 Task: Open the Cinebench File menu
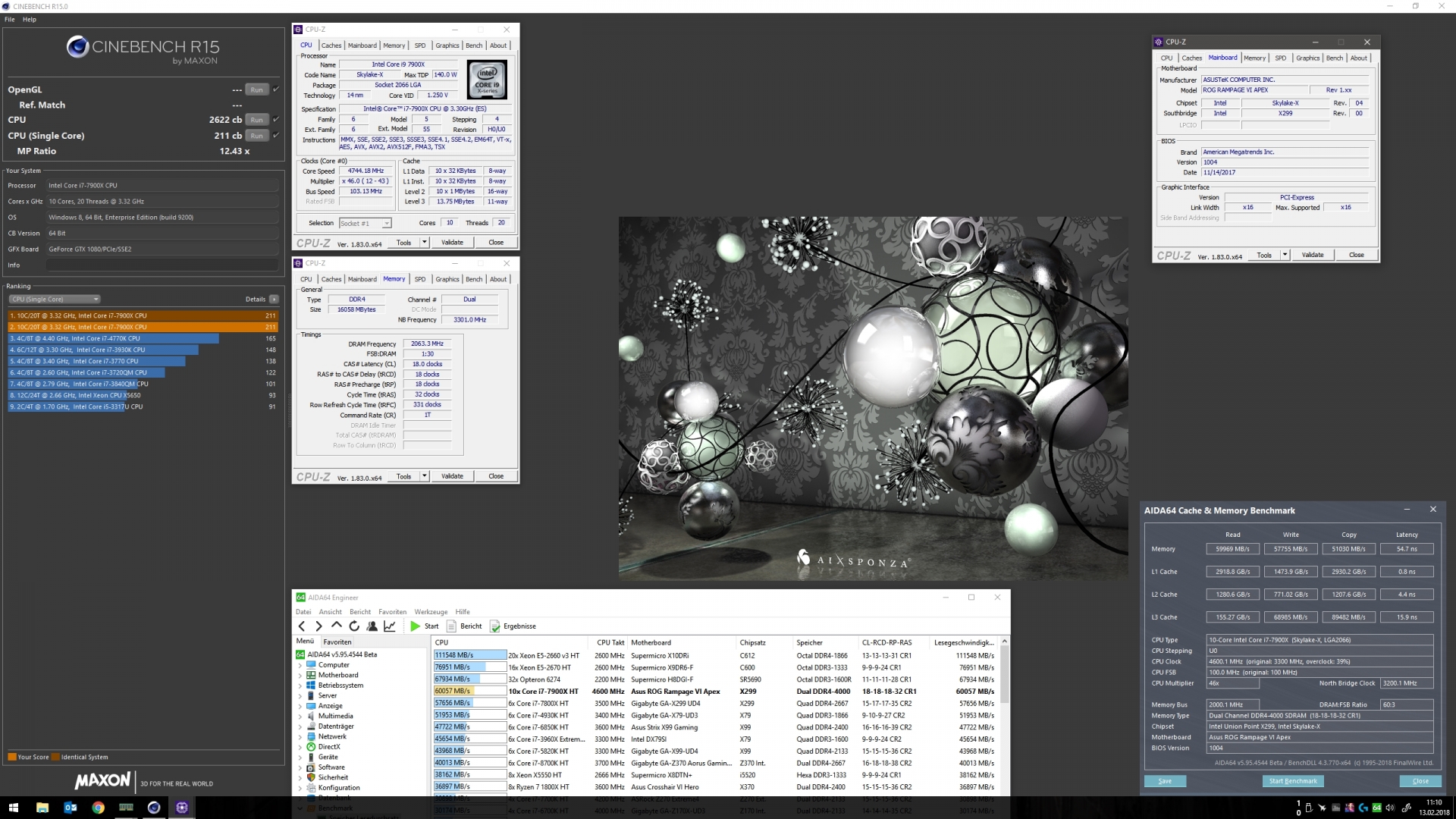[10, 20]
